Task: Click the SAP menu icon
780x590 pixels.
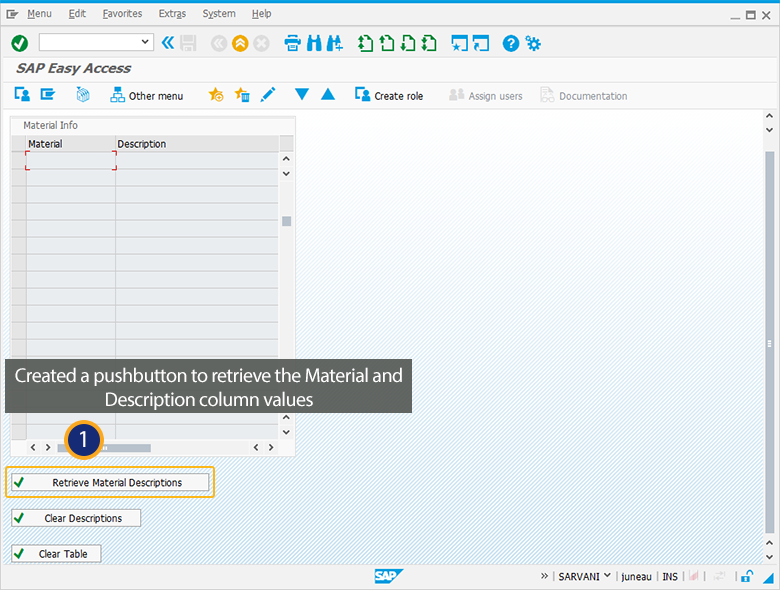Action: click(48, 94)
